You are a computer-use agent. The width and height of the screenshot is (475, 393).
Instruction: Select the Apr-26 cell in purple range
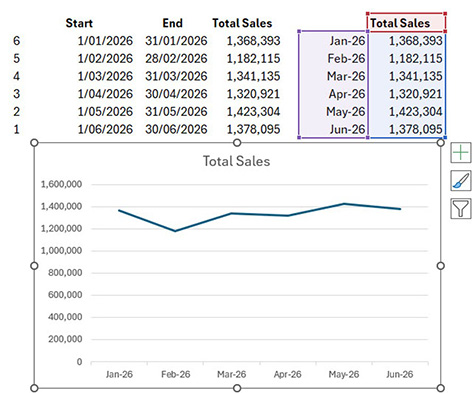point(333,94)
